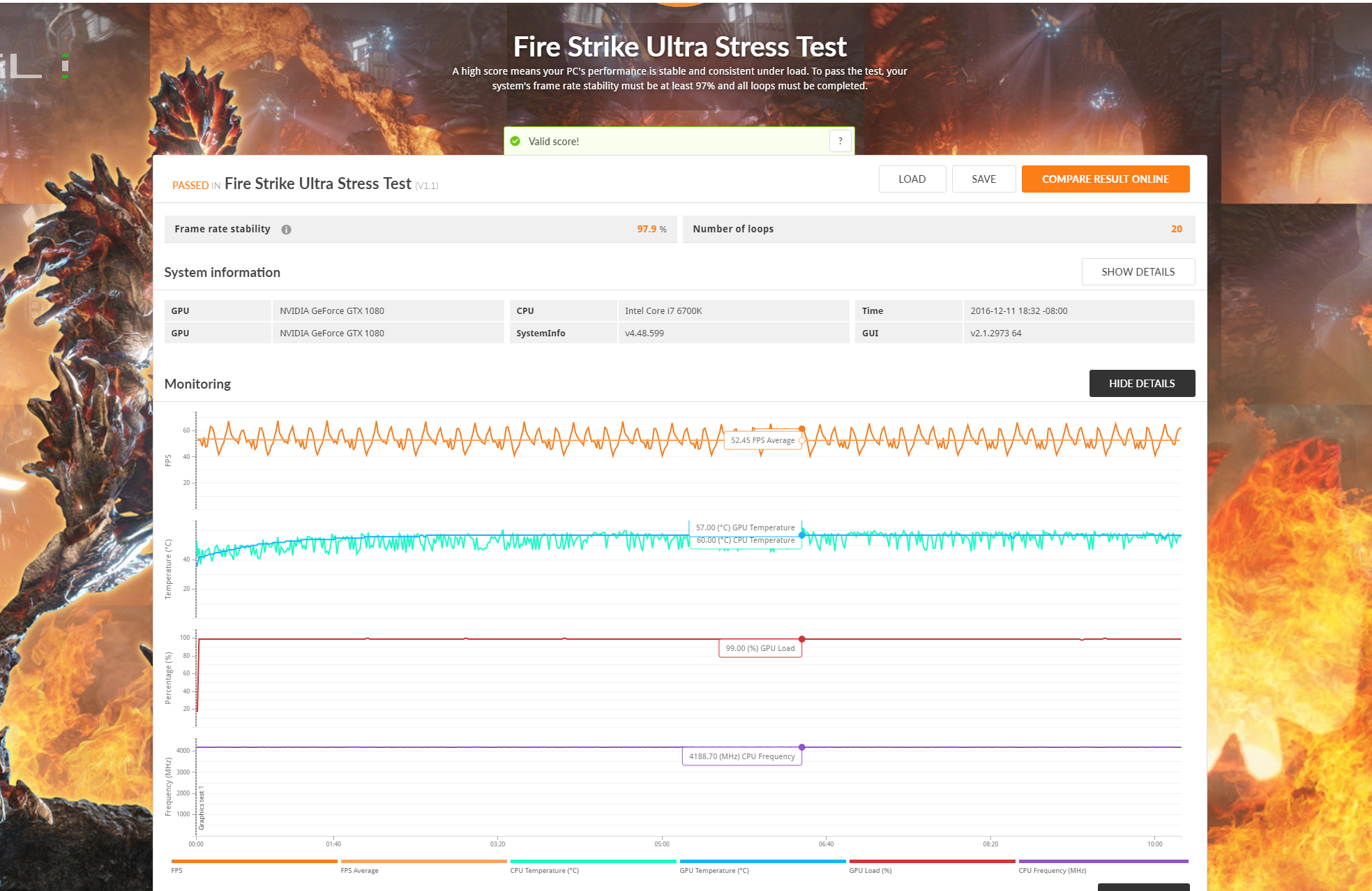Click the 57.00 GPU Temperature tooltip label
The width and height of the screenshot is (1372, 891).
pos(745,528)
